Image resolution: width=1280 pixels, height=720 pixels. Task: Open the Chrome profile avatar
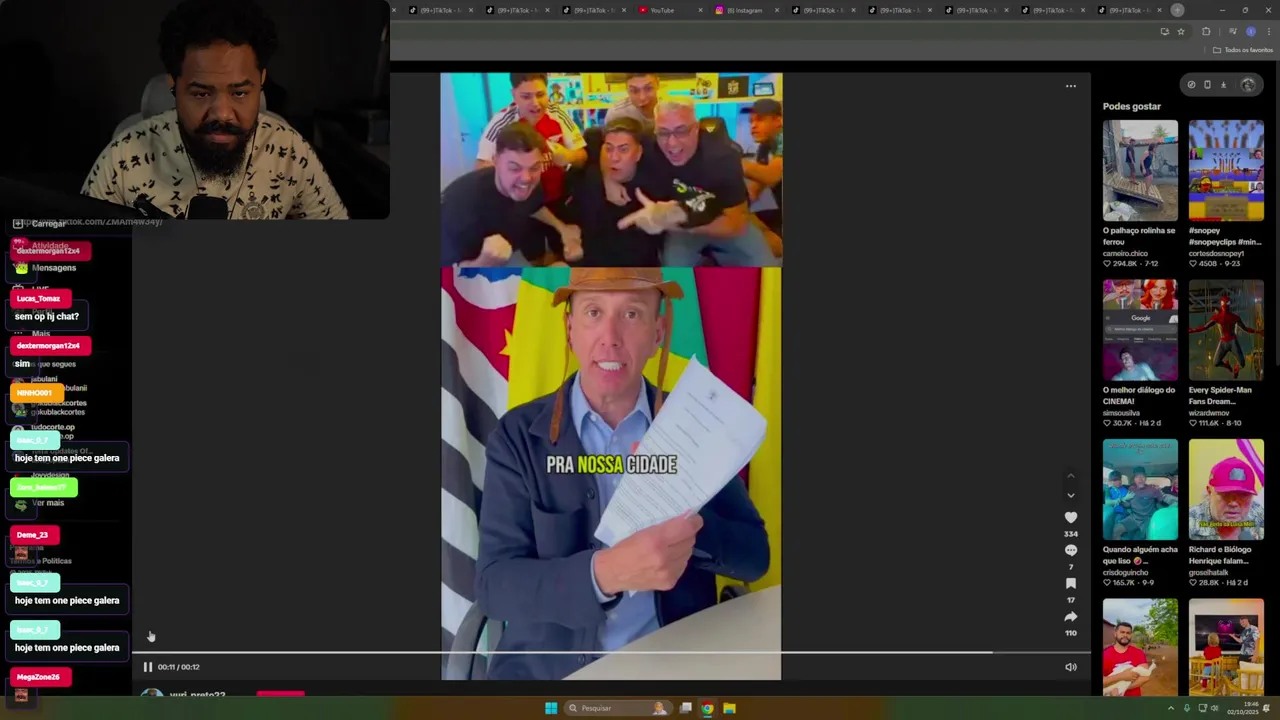tap(1250, 32)
